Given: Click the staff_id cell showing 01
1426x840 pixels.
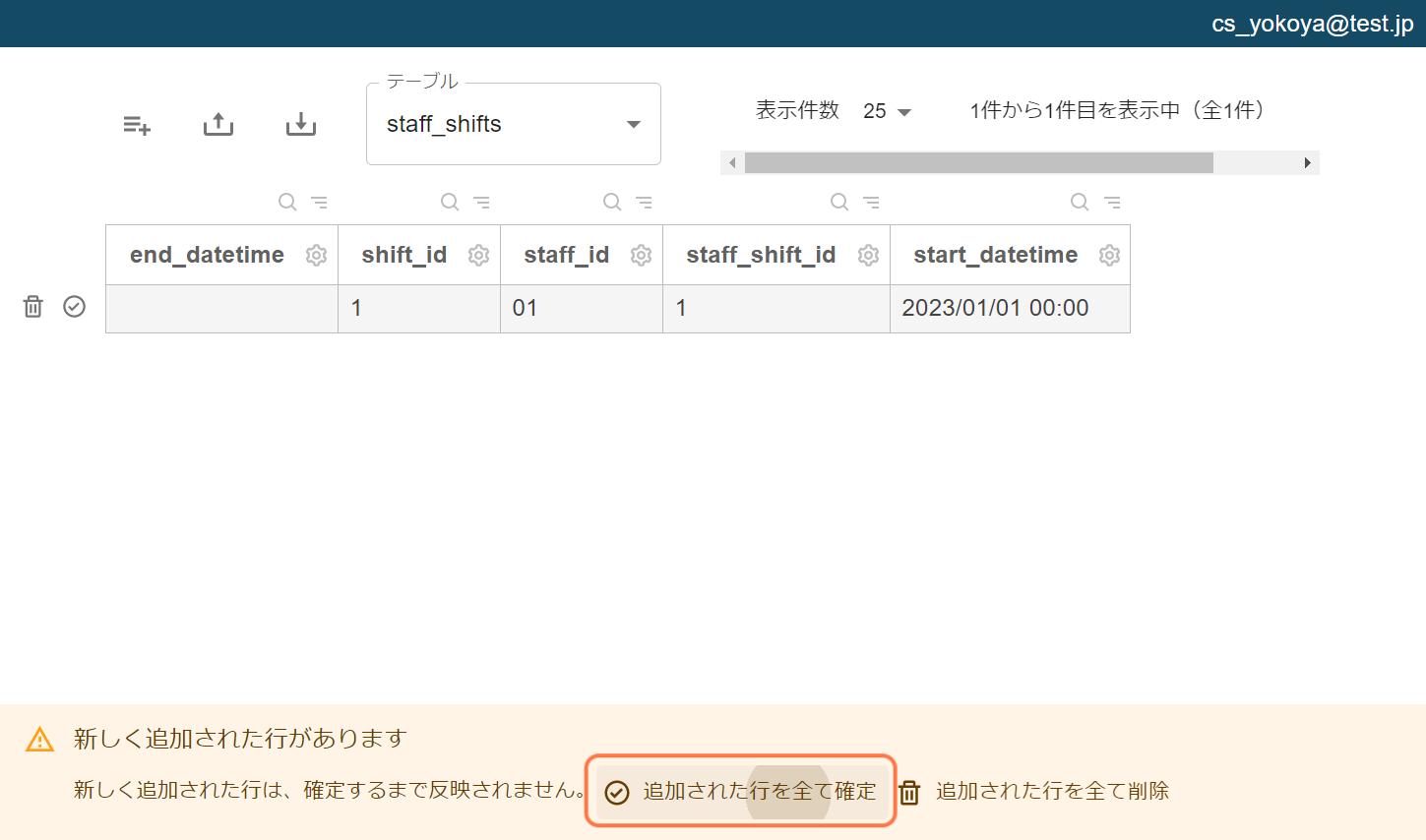Looking at the screenshot, I should [582, 309].
